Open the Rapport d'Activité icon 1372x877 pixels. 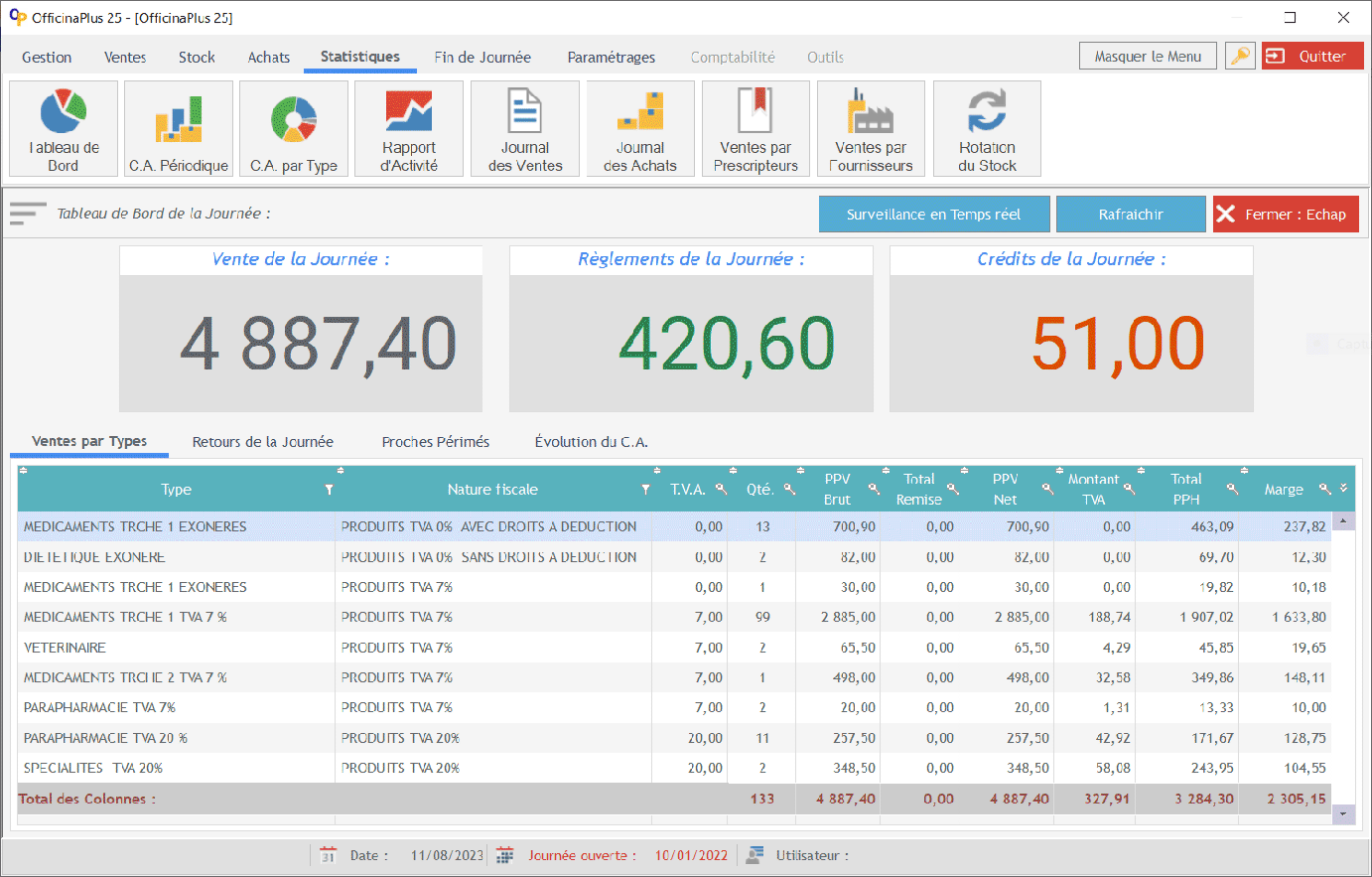[409, 129]
